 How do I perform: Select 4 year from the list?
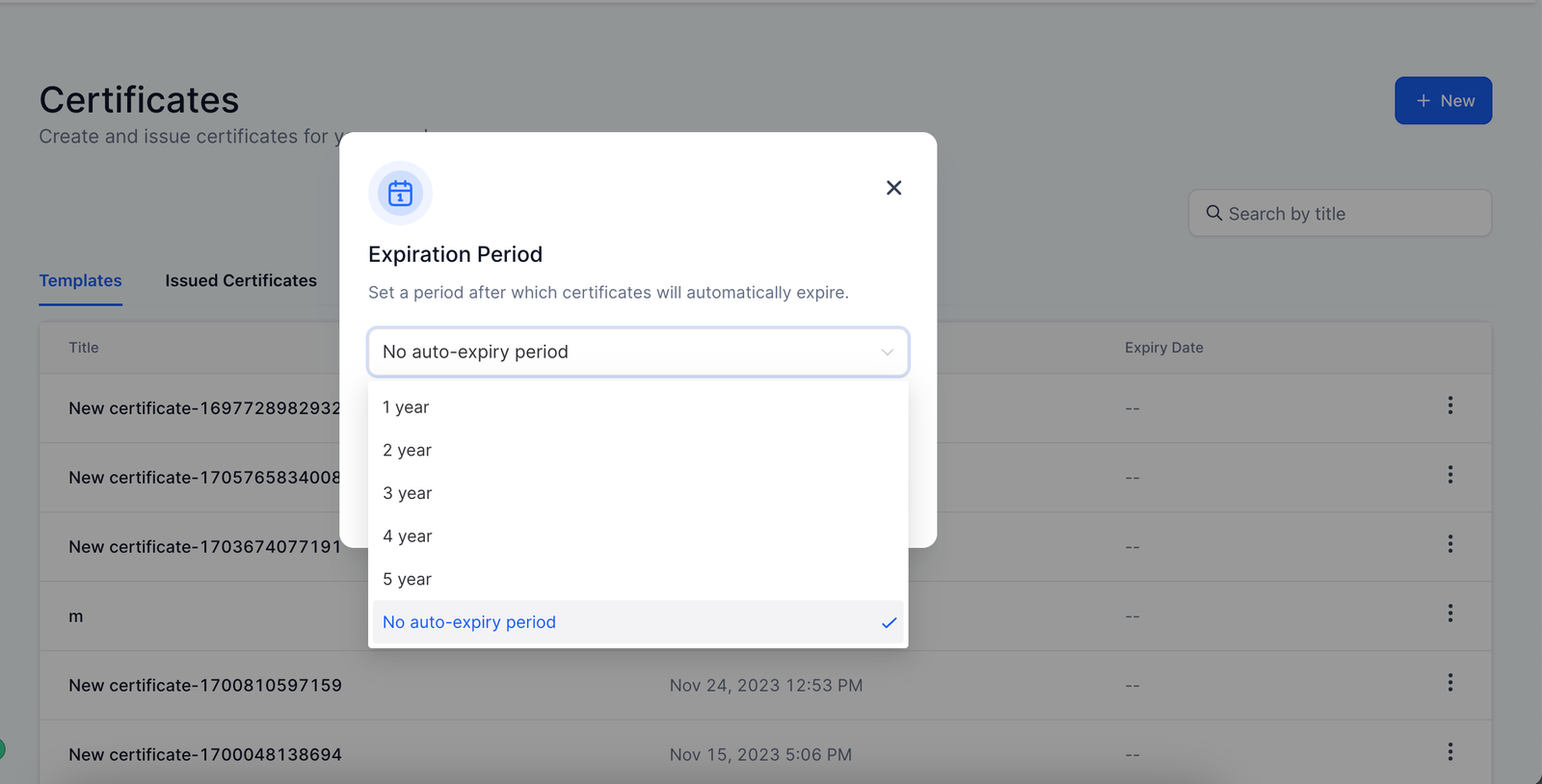coord(407,536)
